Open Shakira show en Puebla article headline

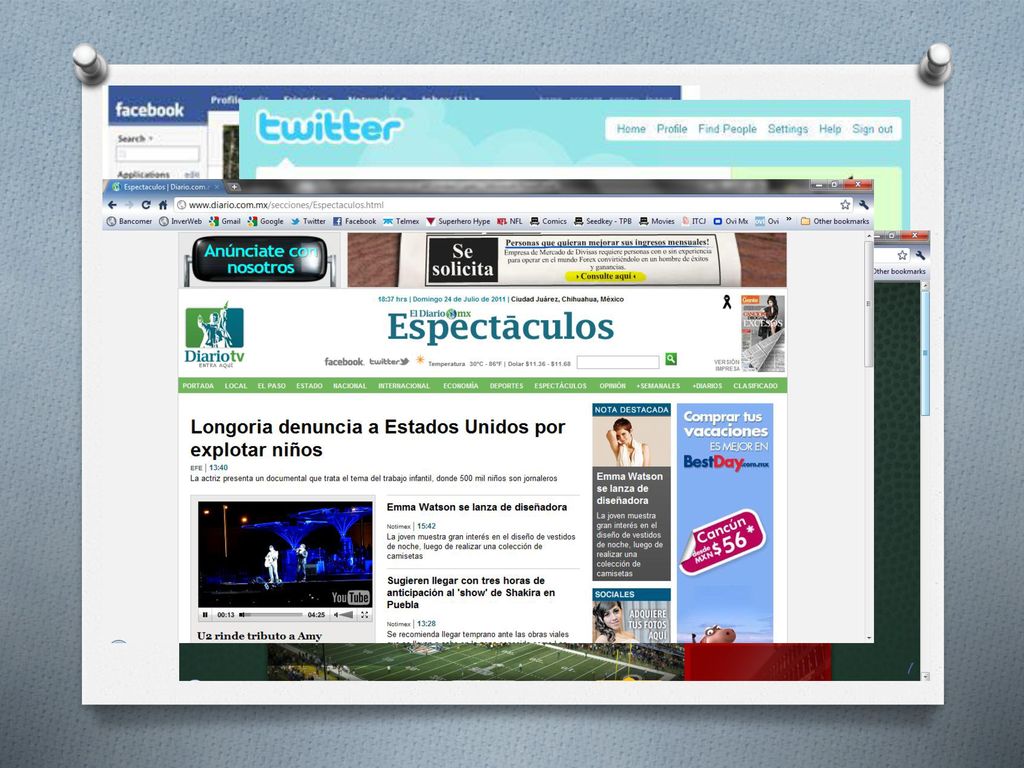(472, 592)
